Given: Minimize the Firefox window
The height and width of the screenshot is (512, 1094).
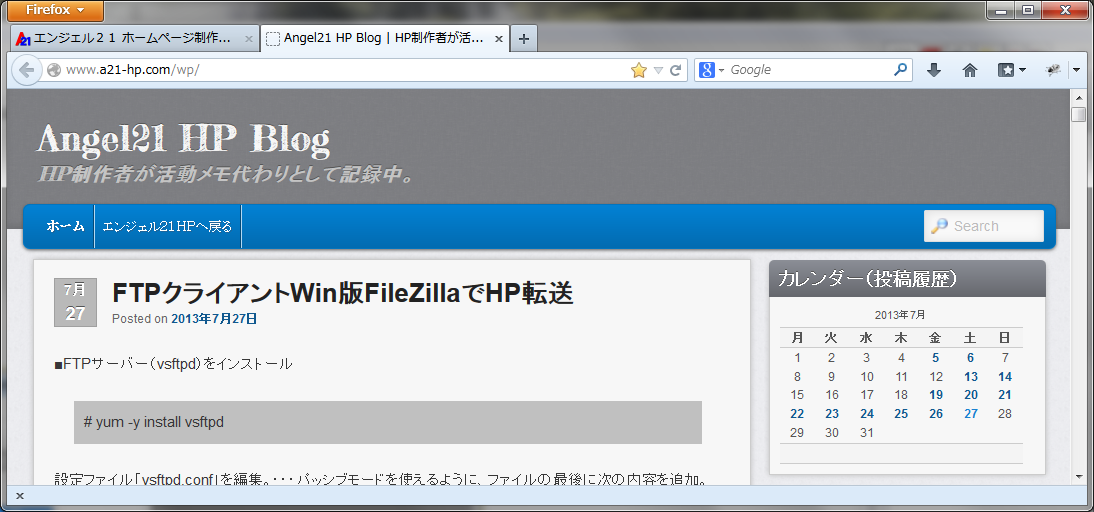Looking at the screenshot, I should coord(1002,10).
